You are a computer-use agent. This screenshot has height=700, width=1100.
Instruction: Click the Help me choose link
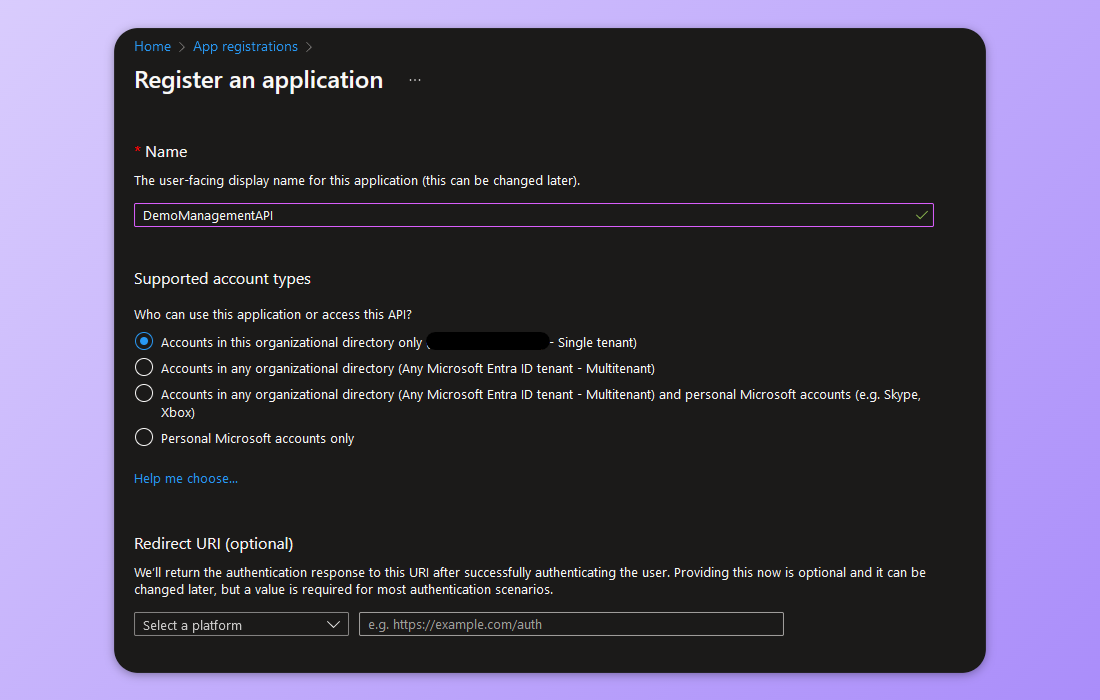[x=186, y=478]
